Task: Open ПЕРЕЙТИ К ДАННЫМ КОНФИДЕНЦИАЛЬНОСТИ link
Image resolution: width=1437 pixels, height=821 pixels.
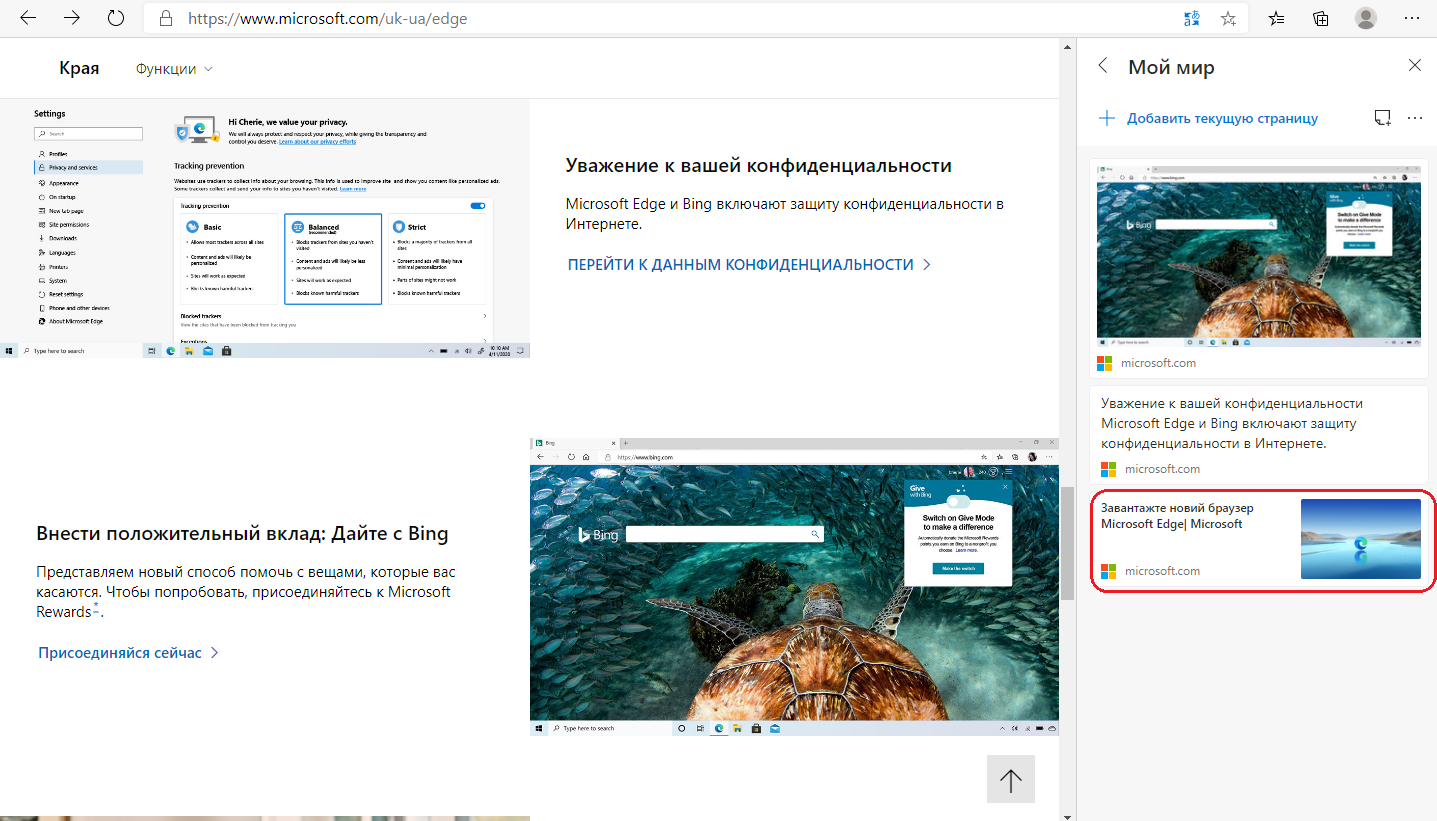Action: point(749,264)
